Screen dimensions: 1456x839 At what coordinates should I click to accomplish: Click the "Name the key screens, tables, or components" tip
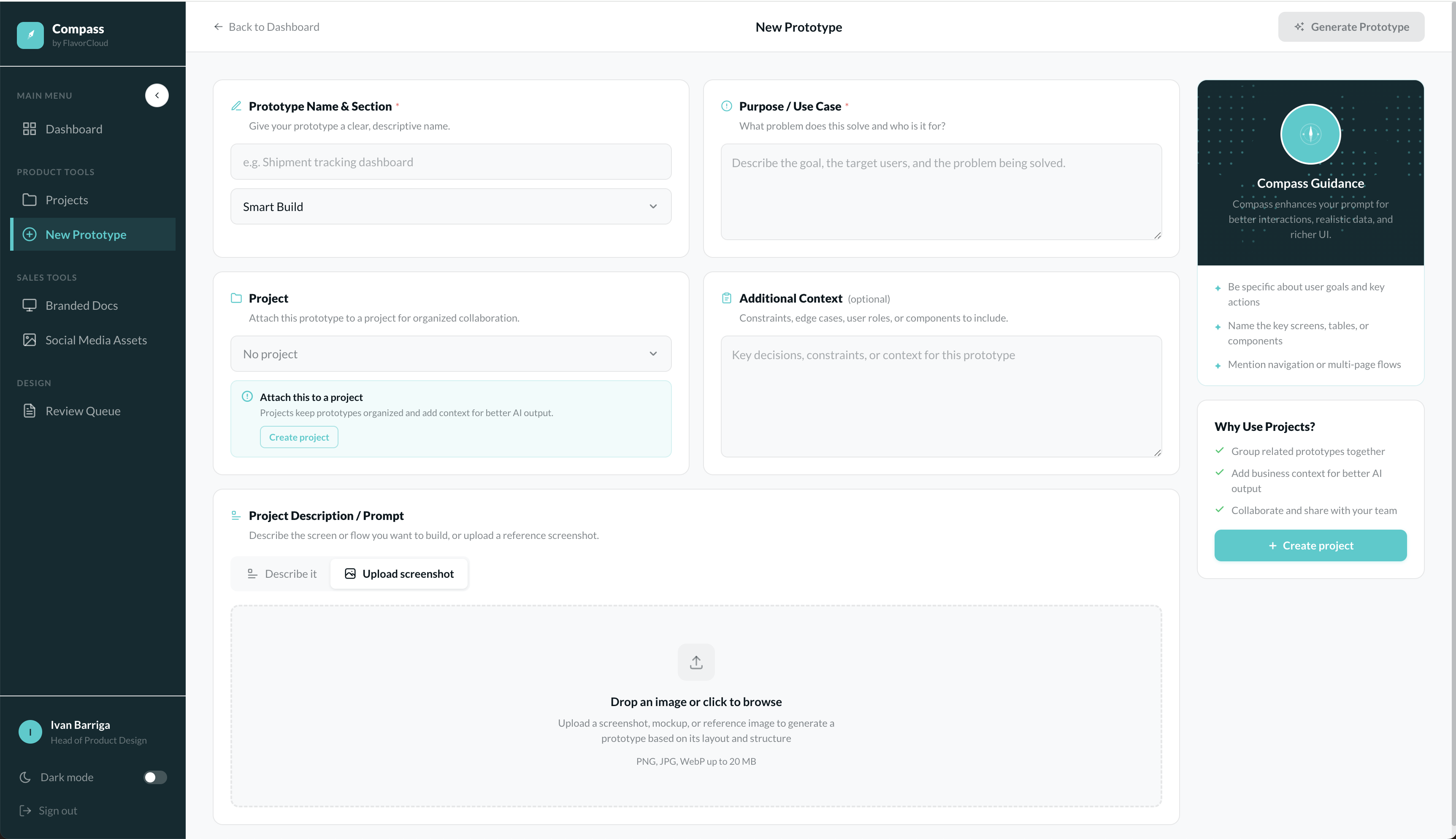click(1298, 333)
